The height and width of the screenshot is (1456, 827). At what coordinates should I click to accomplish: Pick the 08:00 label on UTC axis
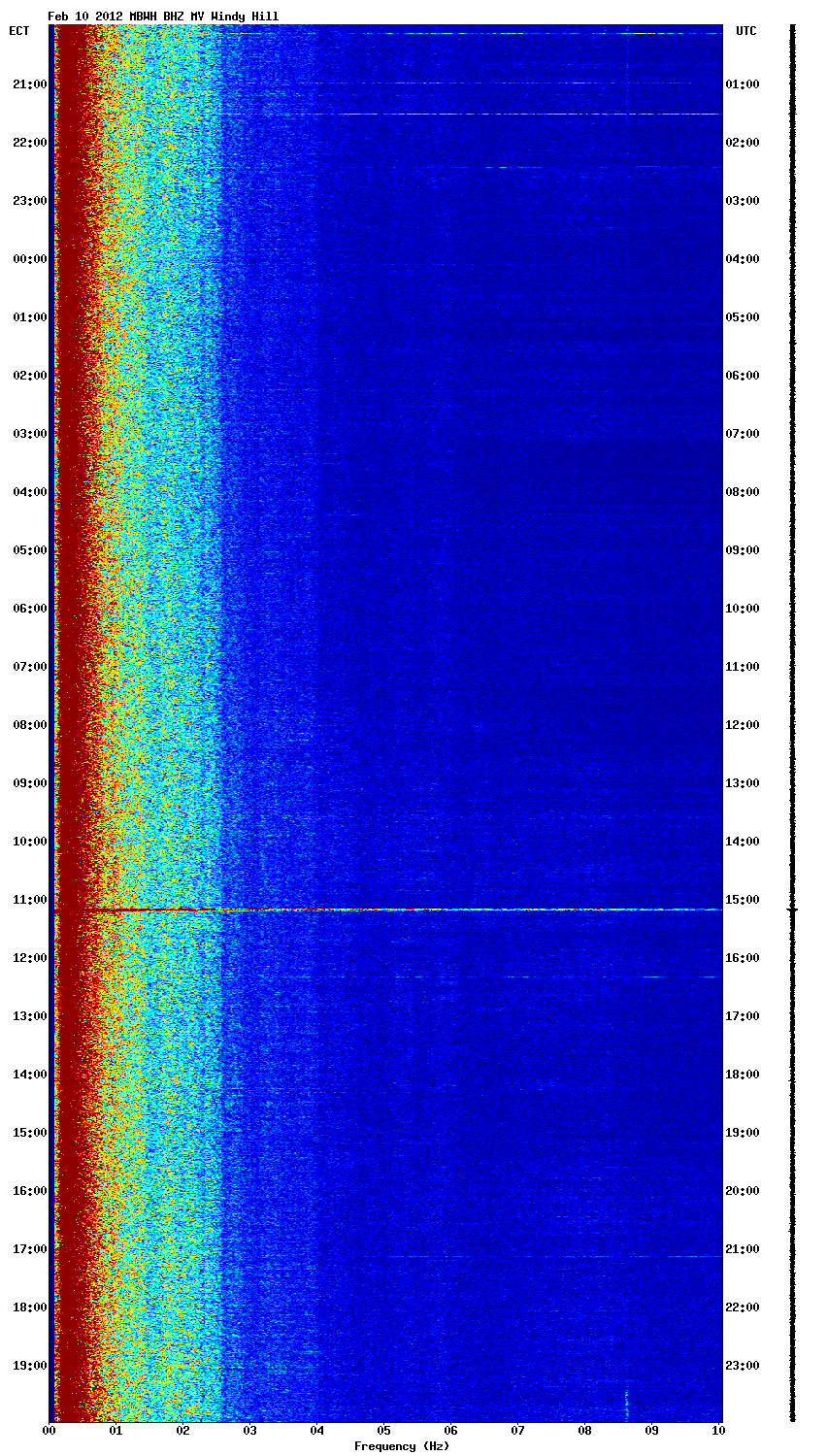(x=743, y=492)
